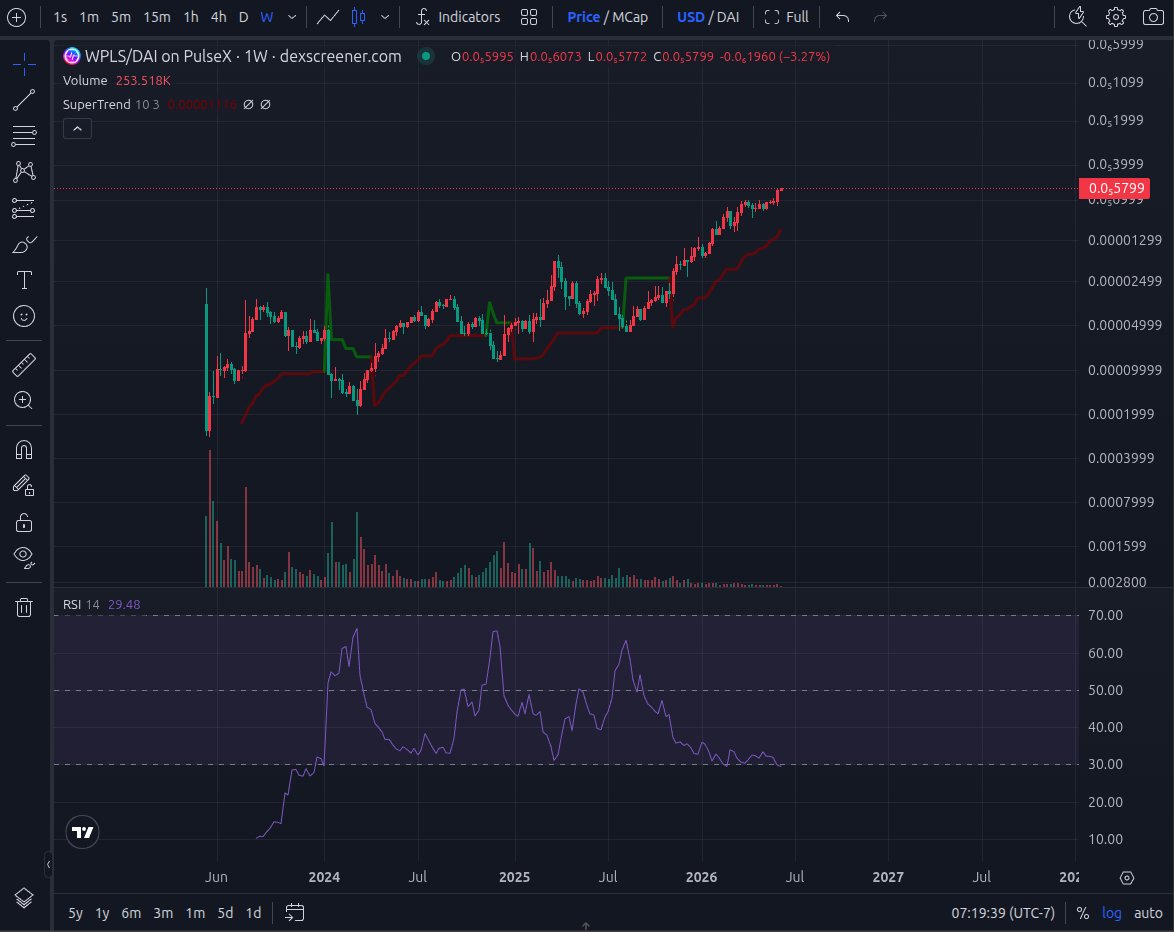Enter Full screen mode
The width and height of the screenshot is (1174, 932).
coord(786,16)
